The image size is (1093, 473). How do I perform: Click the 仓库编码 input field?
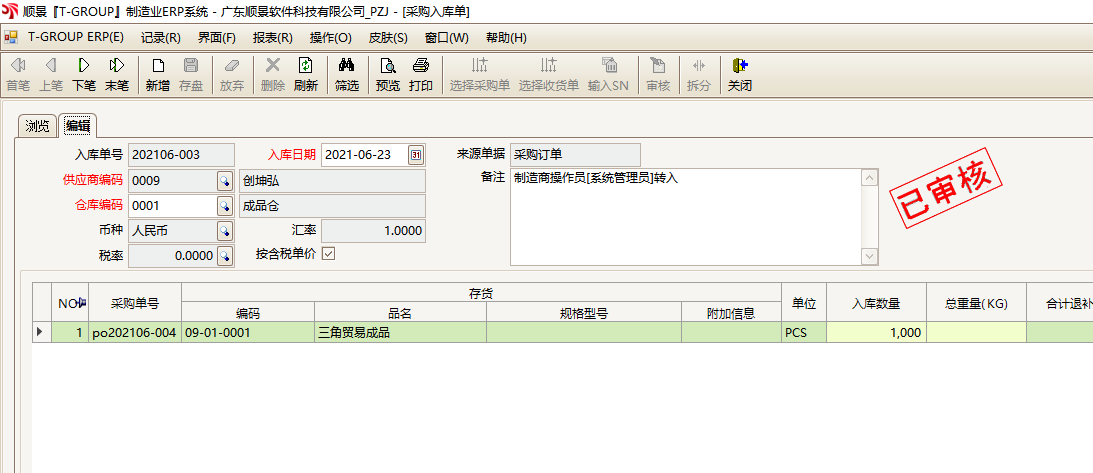click(172, 206)
